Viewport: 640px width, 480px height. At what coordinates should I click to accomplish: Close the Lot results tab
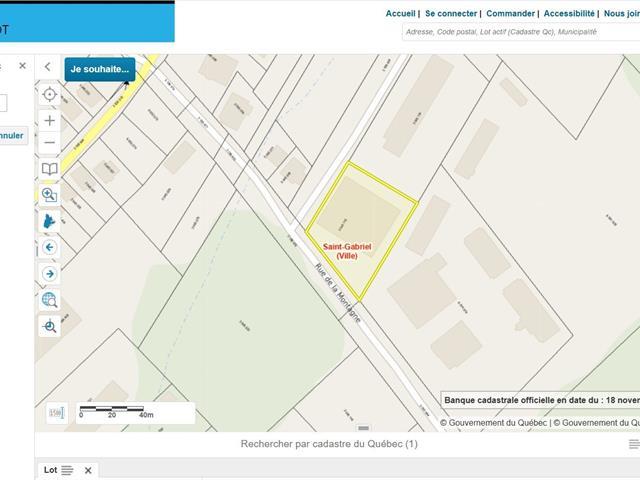click(88, 470)
